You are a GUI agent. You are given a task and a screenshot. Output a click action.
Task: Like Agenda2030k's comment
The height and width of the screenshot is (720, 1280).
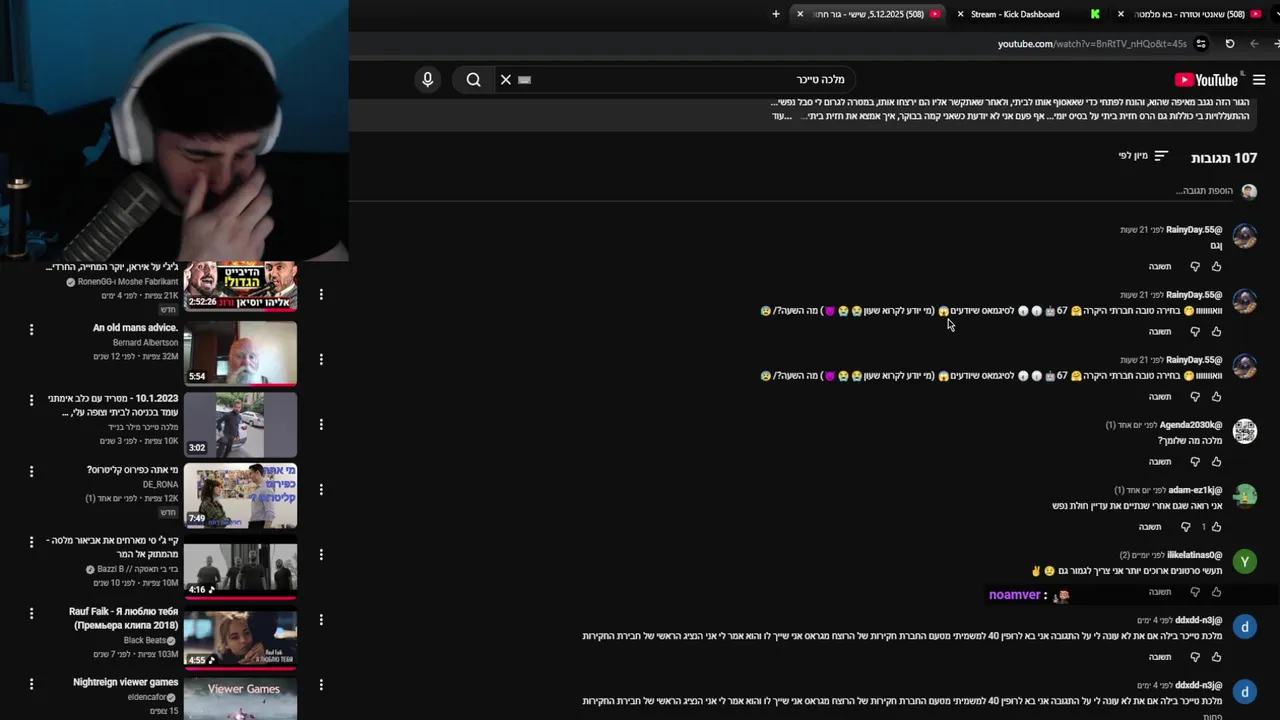point(1217,462)
